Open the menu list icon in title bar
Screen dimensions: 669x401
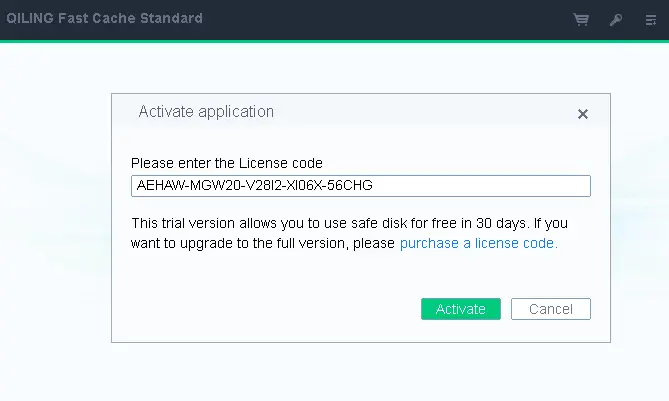[651, 19]
